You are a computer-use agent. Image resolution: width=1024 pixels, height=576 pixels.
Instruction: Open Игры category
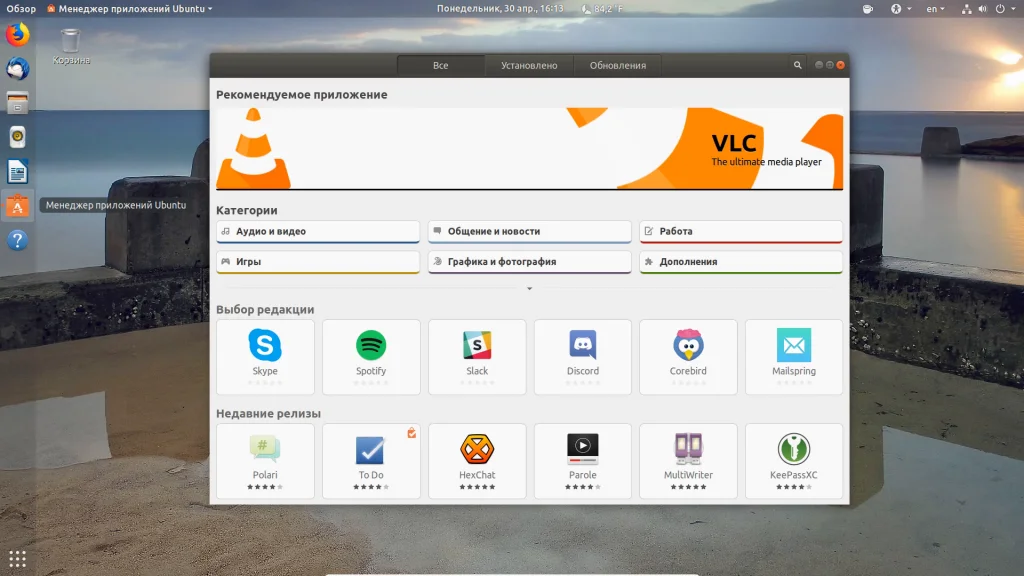coord(318,261)
